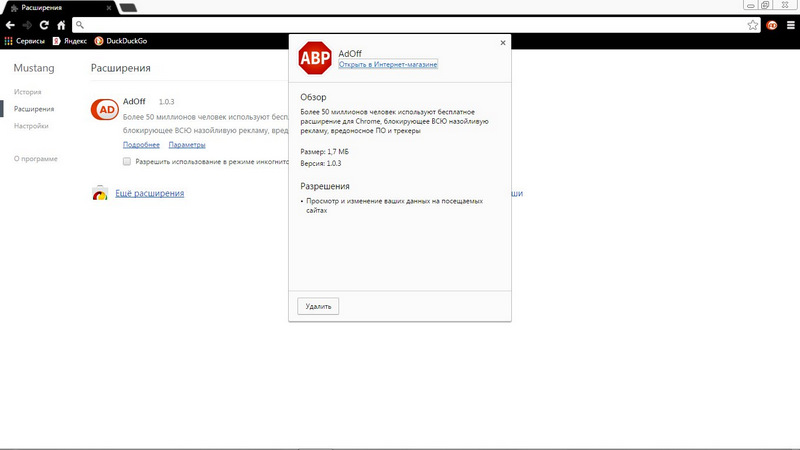Click the address bar field

pos(416,25)
